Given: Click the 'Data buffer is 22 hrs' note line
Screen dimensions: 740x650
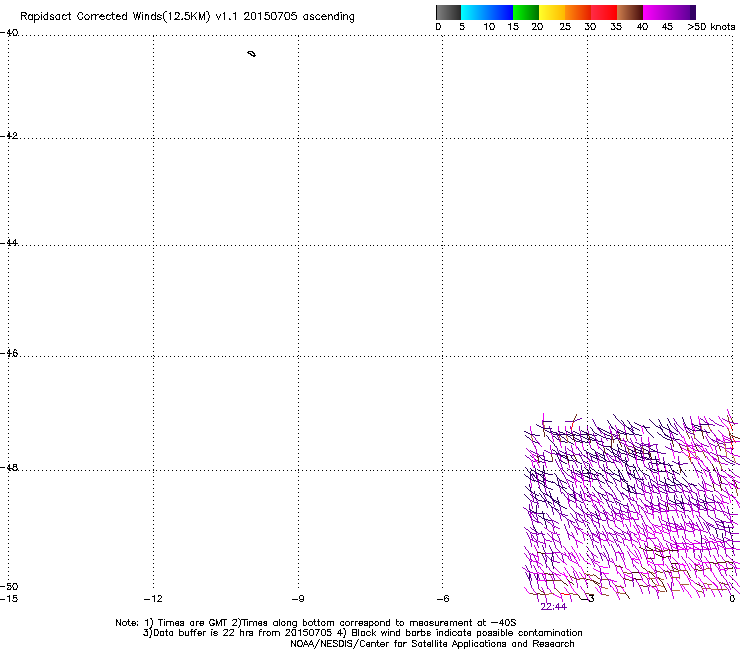Looking at the screenshot, I should (362, 633).
